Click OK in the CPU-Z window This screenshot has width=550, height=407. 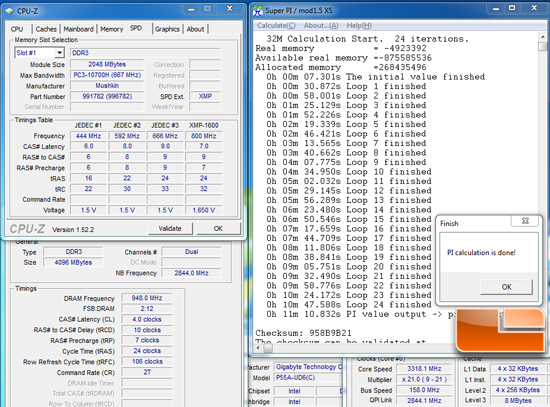tap(218, 228)
